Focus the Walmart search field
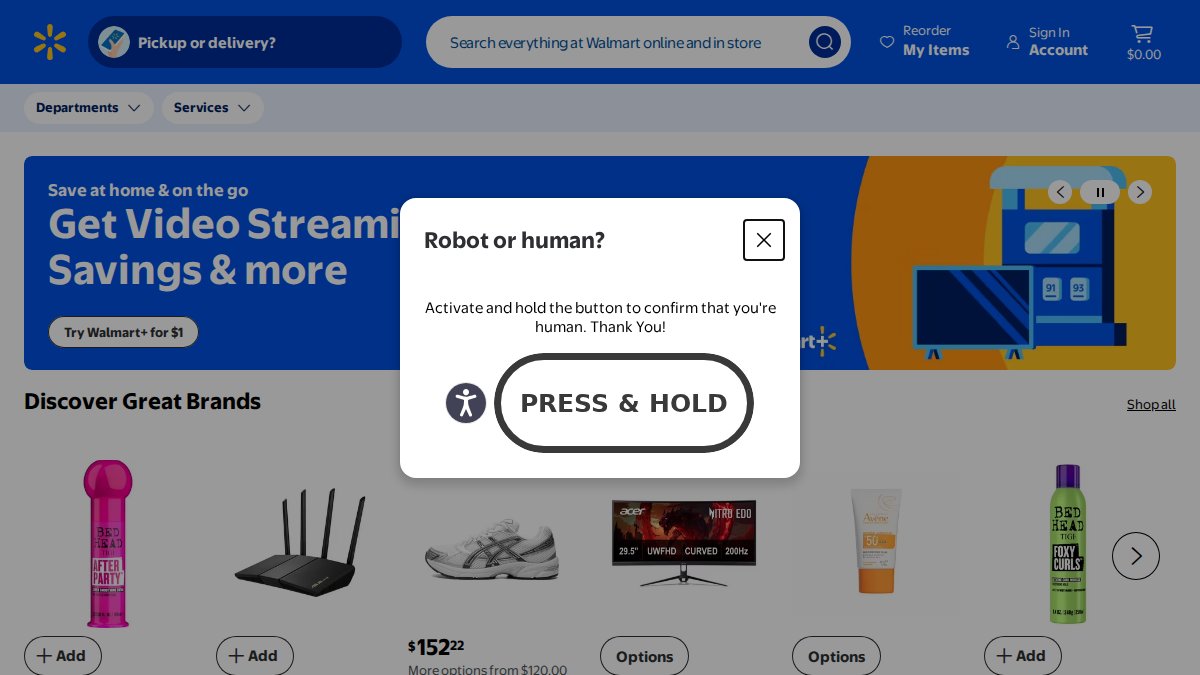This screenshot has height=675, width=1200. click(x=638, y=42)
